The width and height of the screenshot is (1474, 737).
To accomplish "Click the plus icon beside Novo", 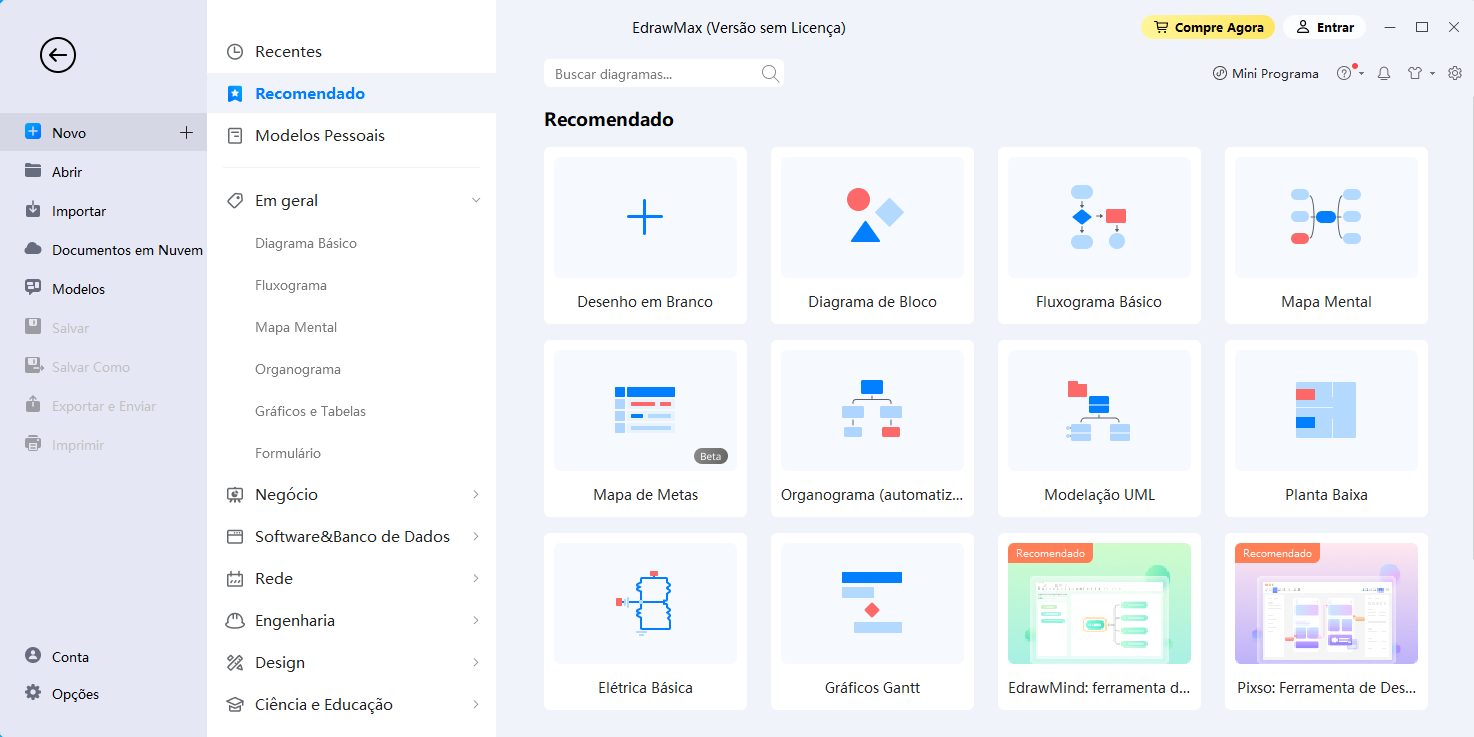I will tap(186, 133).
